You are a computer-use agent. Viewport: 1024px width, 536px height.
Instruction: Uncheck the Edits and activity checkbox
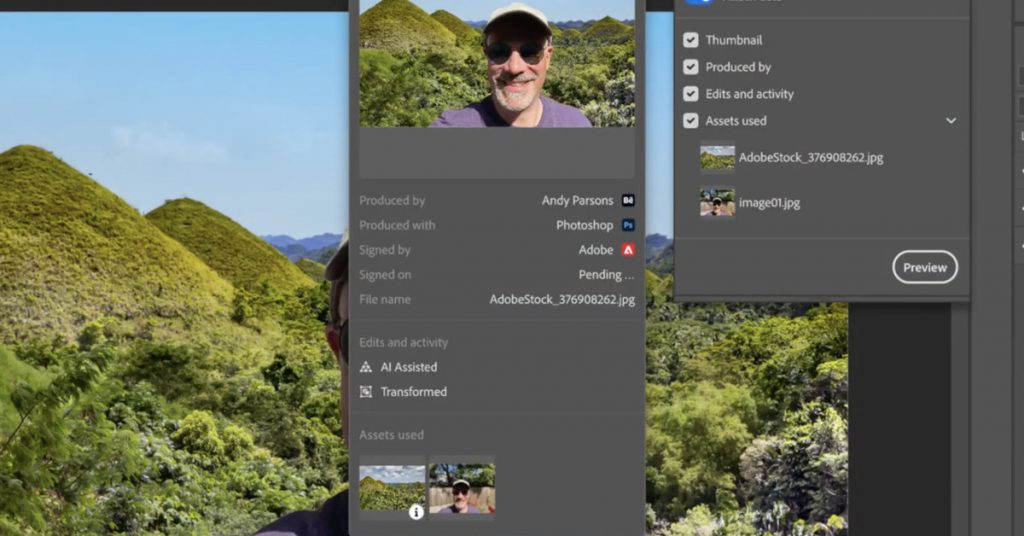(690, 94)
